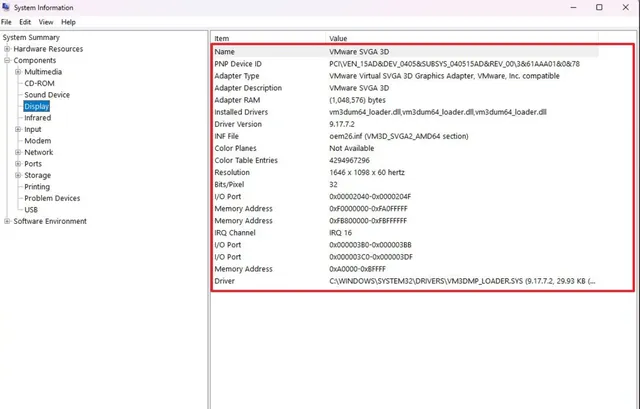
Task: Select the Input tree item
Action: 33,129
